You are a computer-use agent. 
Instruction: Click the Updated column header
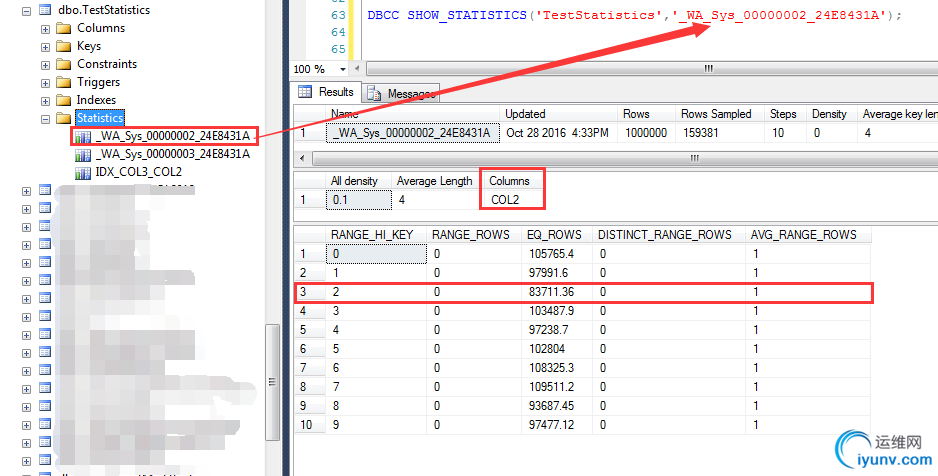tap(559, 114)
